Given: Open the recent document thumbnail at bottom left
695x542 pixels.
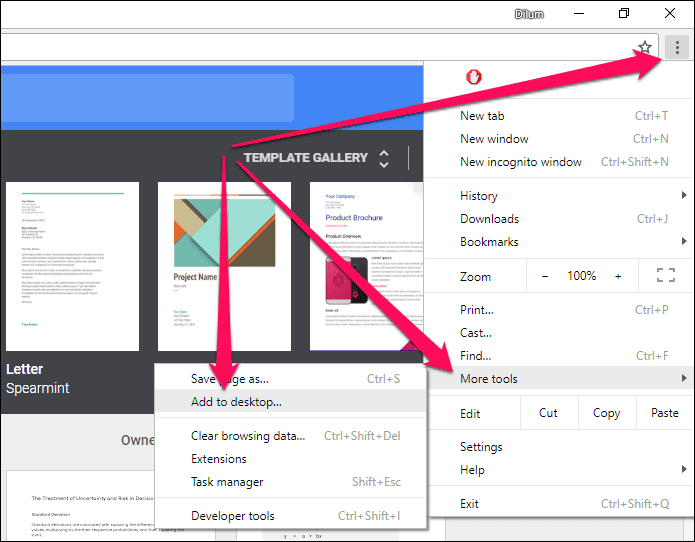Looking at the screenshot, I should point(80,505).
